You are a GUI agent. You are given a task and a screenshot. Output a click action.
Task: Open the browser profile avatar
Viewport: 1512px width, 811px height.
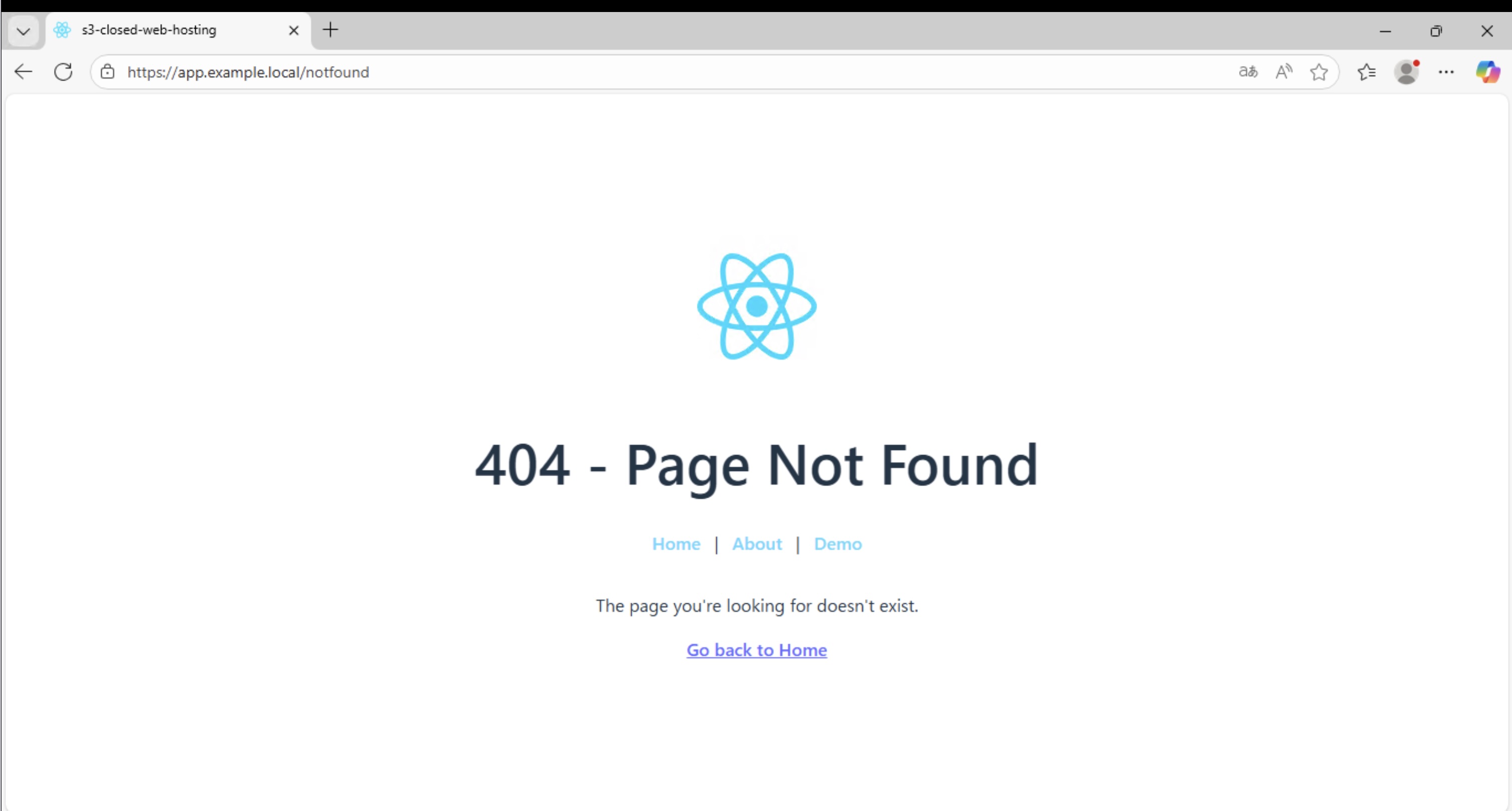(x=1406, y=72)
